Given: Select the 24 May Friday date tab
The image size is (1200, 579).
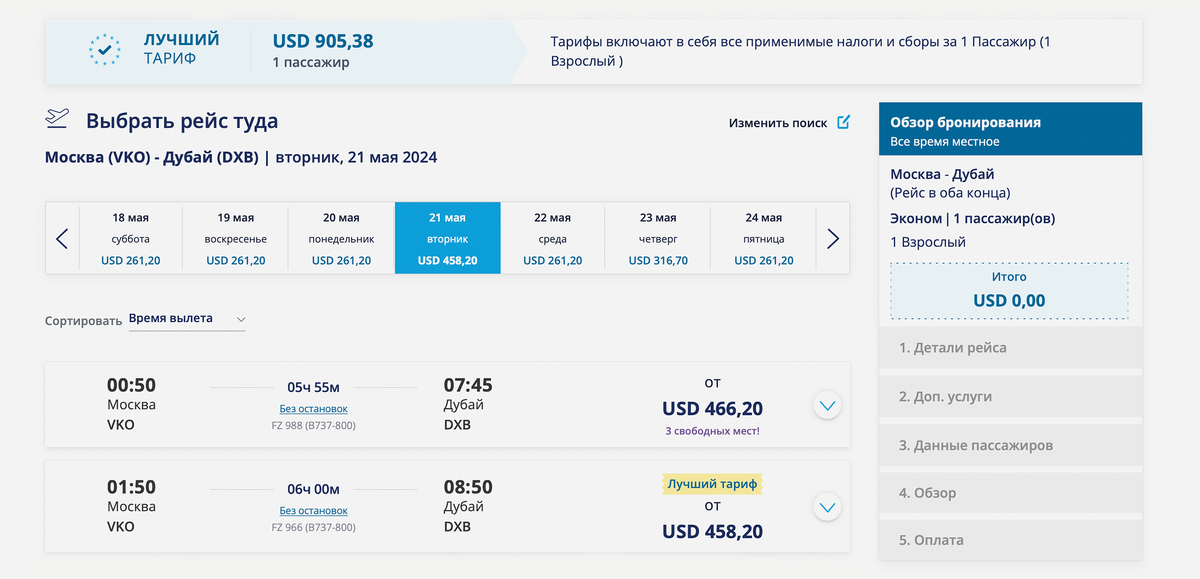Looking at the screenshot, I should [764, 239].
